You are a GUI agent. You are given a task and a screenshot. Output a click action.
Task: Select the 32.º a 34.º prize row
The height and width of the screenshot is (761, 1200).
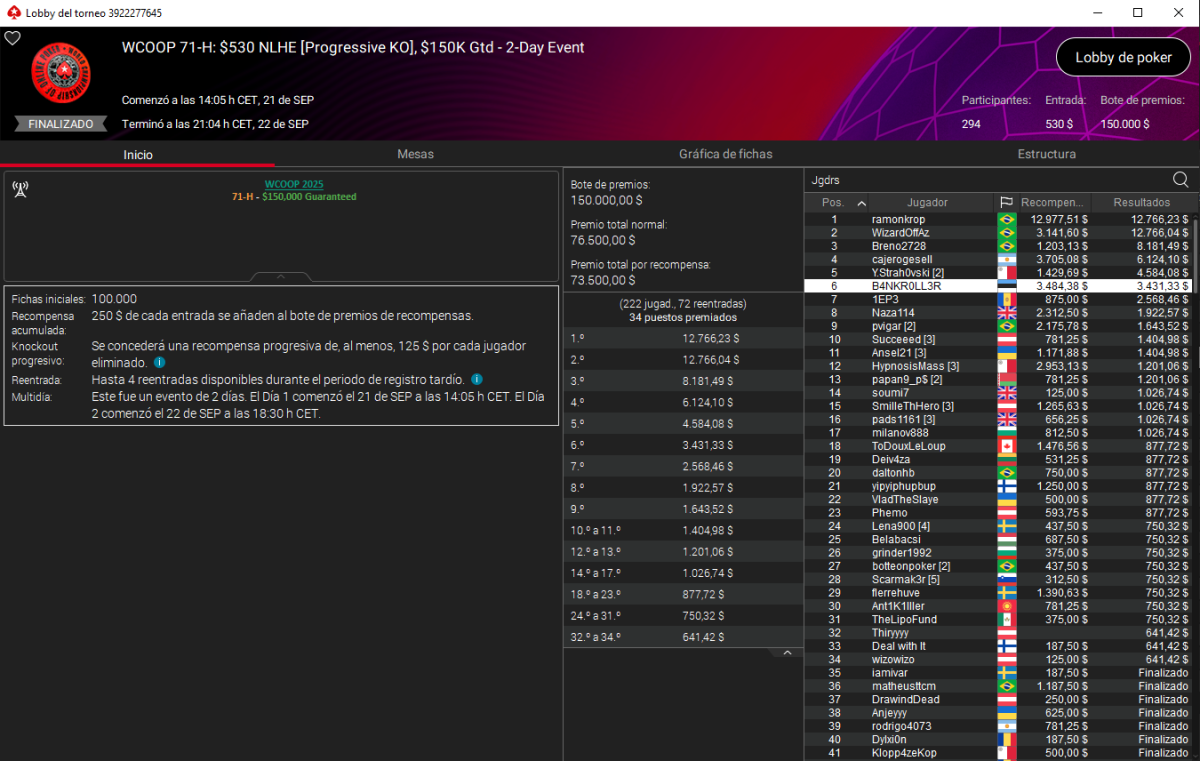coord(682,636)
